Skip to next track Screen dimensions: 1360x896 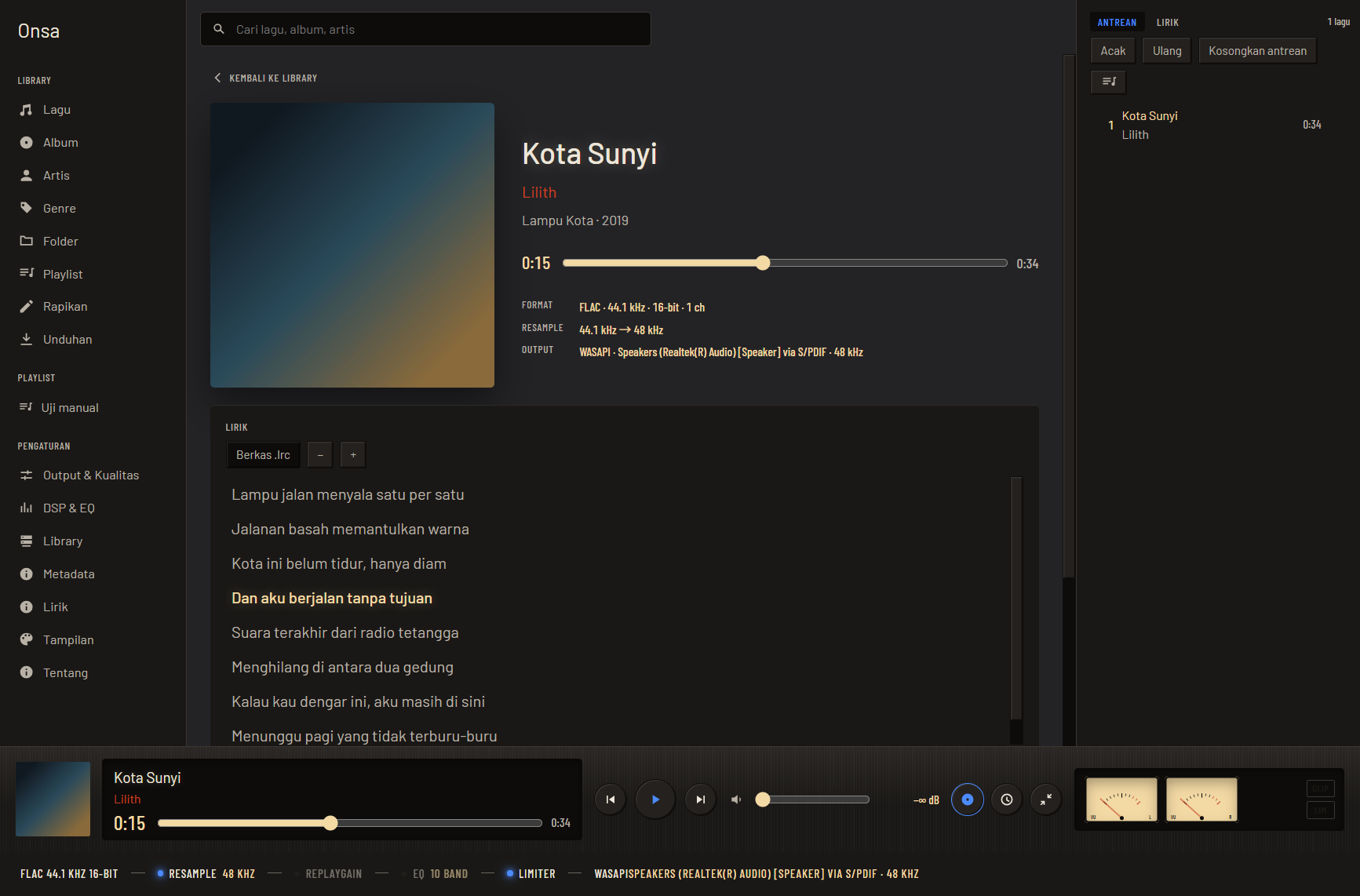pos(700,799)
